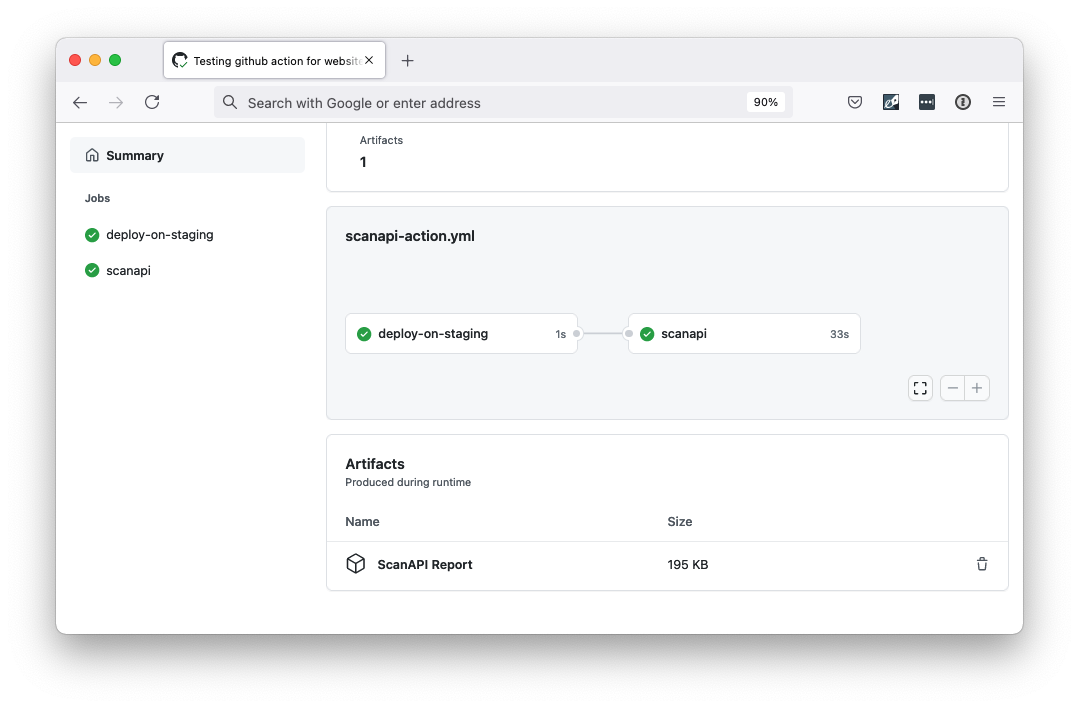Click the 90% page zoom indicator
Viewport: 1079px width, 708px height.
pyautogui.click(x=766, y=101)
